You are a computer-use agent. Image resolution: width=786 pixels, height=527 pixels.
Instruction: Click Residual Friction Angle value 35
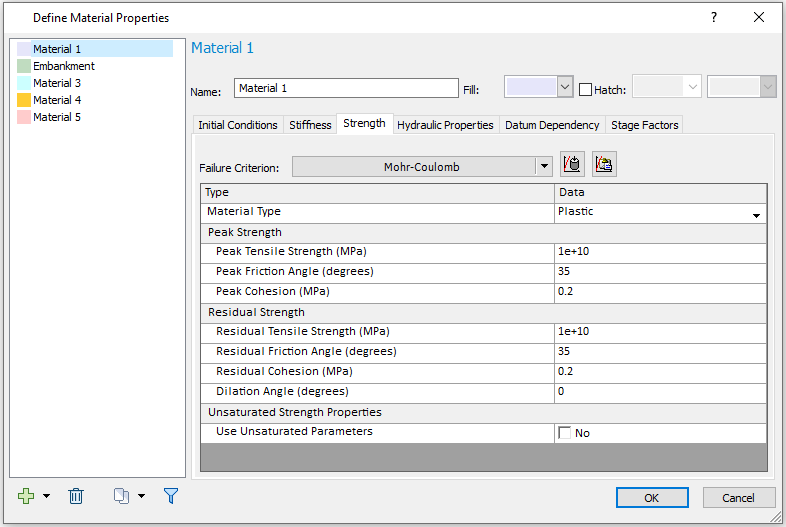[x=660, y=352]
